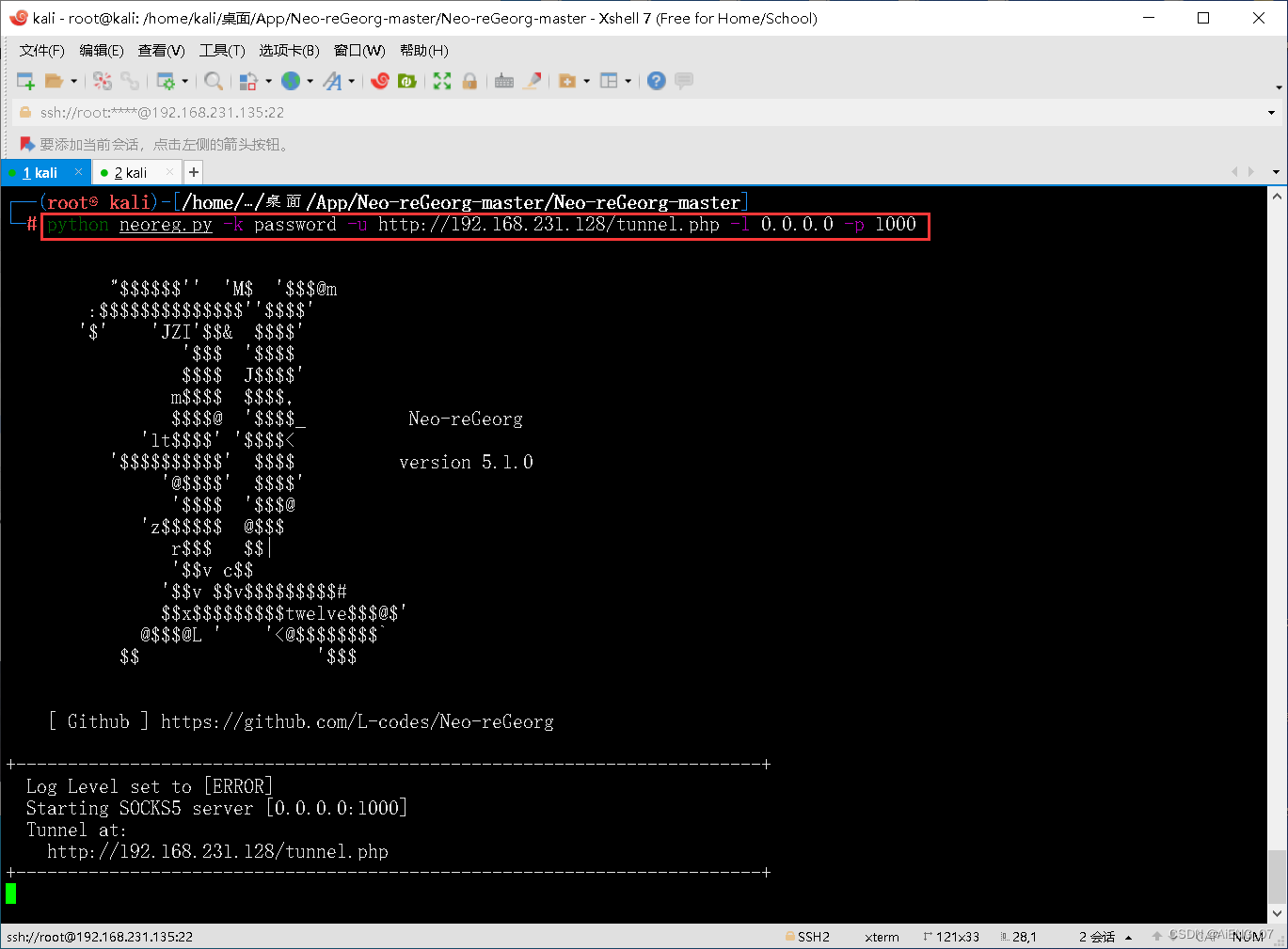1288x949 pixels.
Task: Click the 121x33 terminal size indicator
Action: tap(951, 937)
